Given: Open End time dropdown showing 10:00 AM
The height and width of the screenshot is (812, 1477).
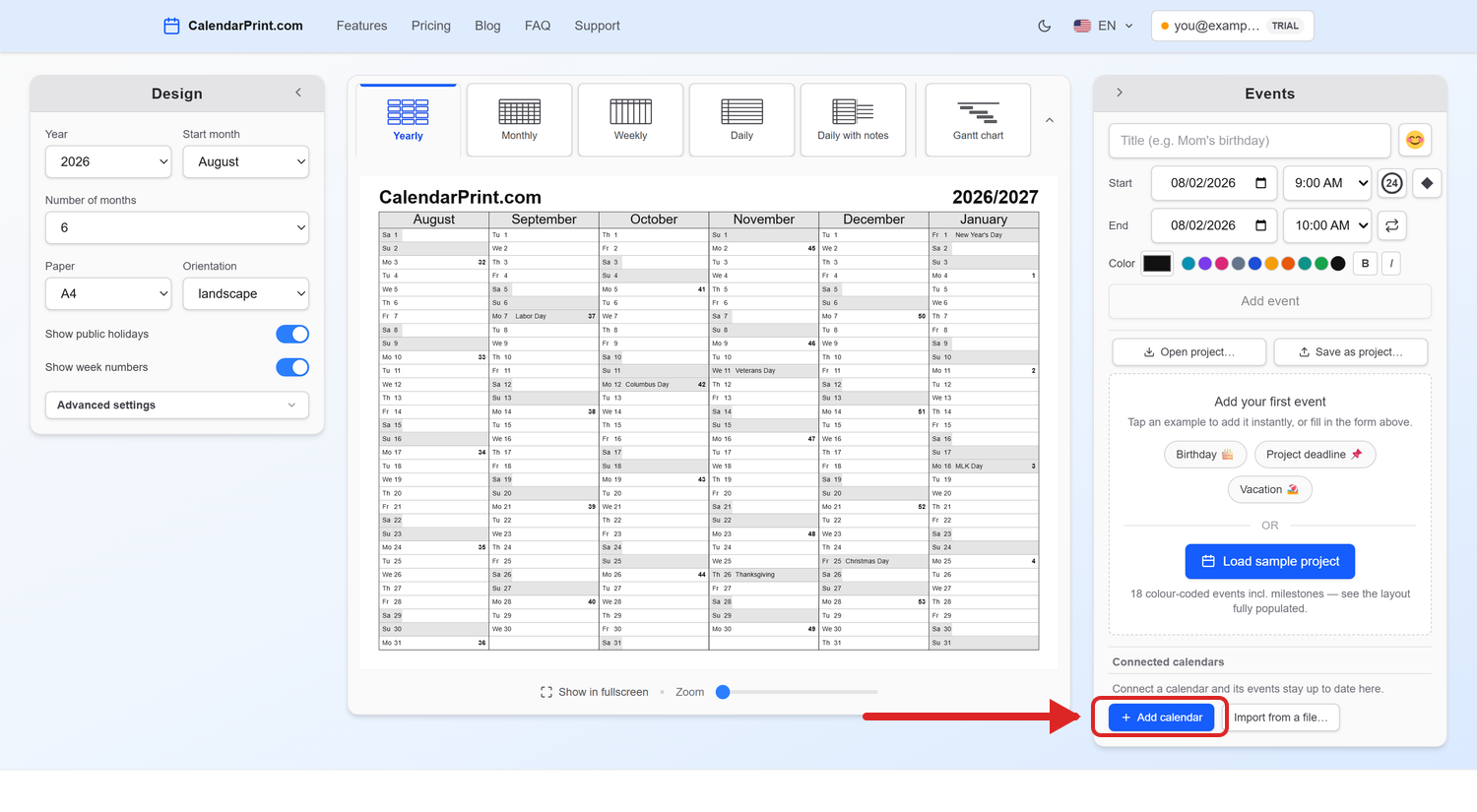Looking at the screenshot, I should point(1328,225).
